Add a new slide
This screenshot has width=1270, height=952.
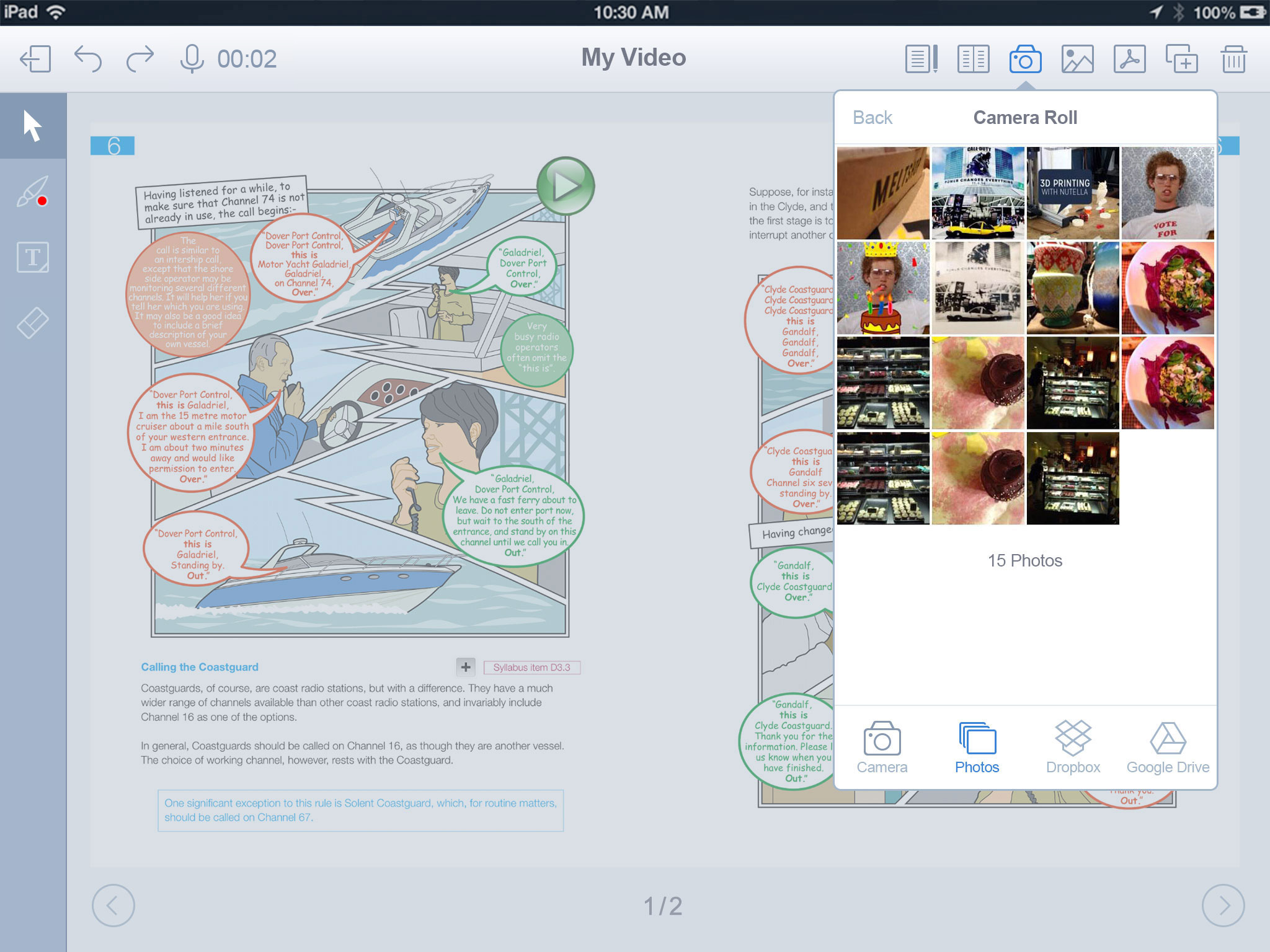pos(1181,59)
